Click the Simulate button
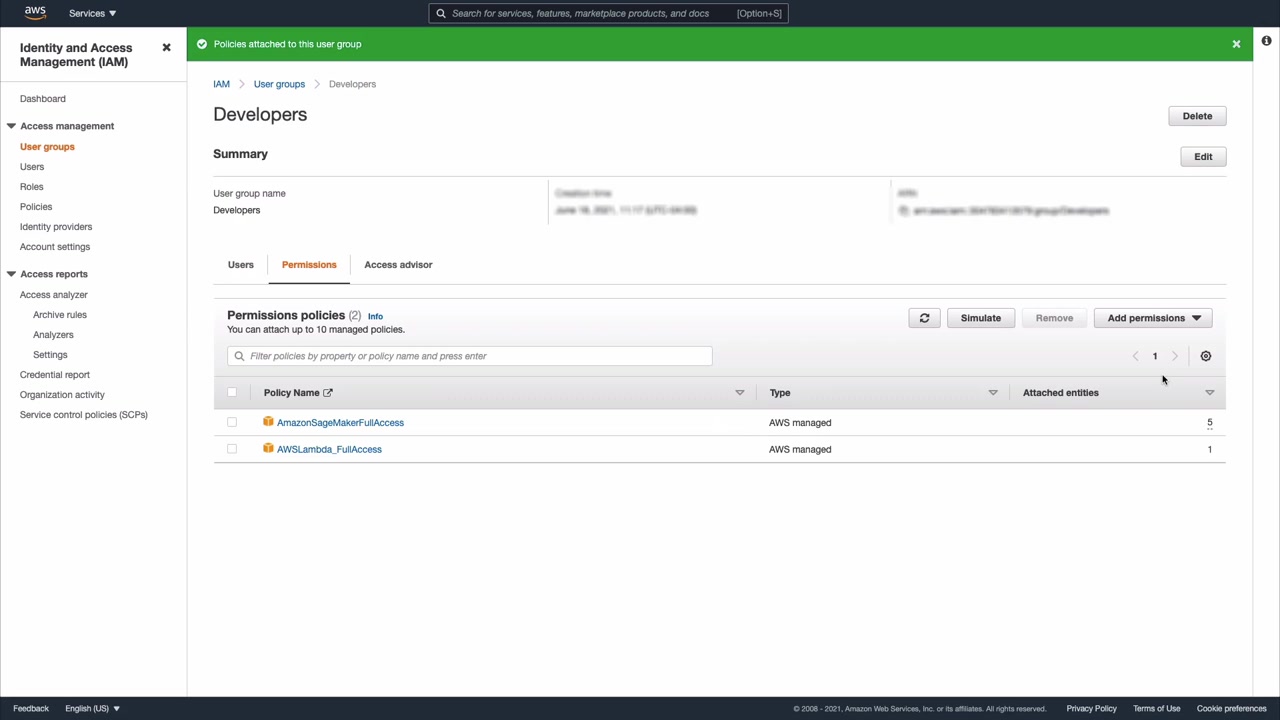This screenshot has height=720, width=1280. pos(981,318)
